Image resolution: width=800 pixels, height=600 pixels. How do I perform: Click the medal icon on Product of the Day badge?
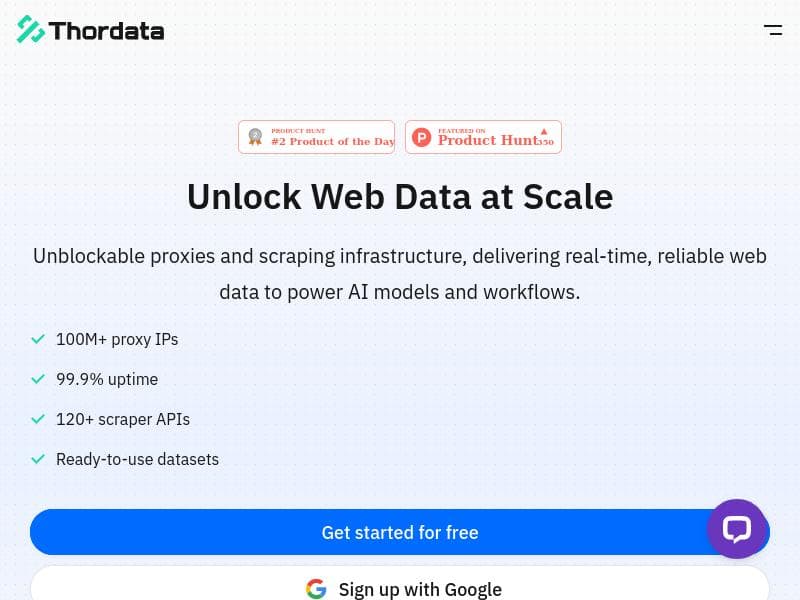(255, 136)
